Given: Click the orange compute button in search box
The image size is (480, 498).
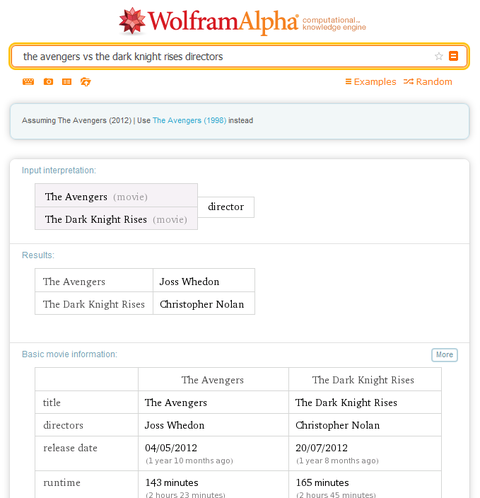Looking at the screenshot, I should [453, 56].
